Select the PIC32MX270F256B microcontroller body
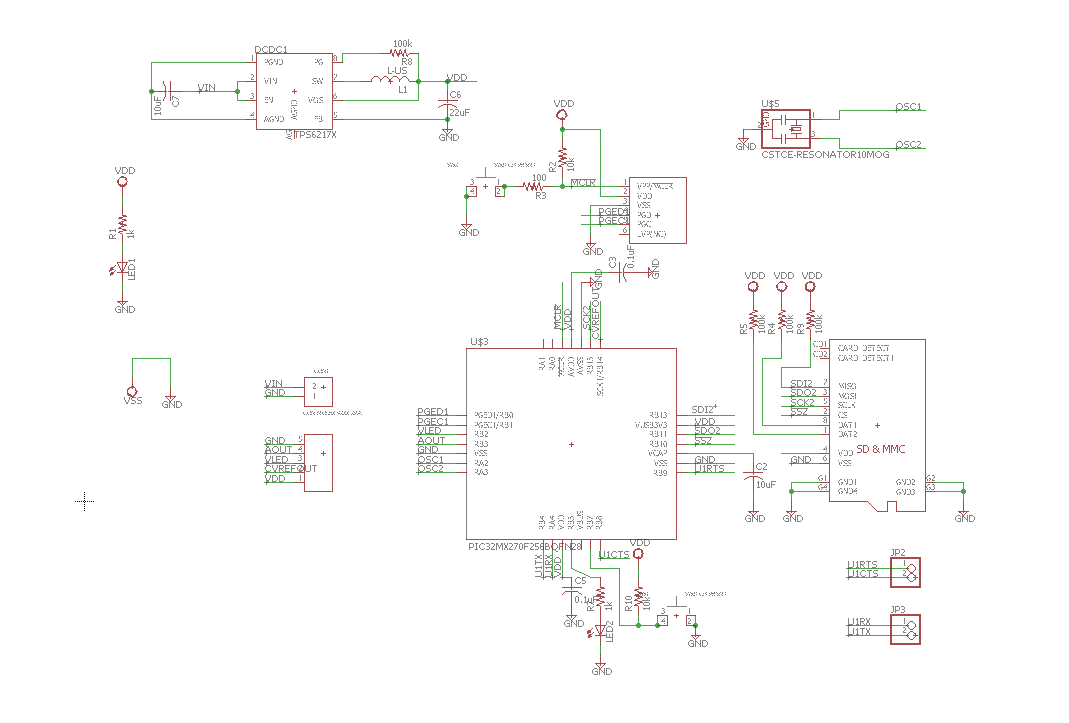Viewport: 1069px width, 723px height. pyautogui.click(x=571, y=444)
